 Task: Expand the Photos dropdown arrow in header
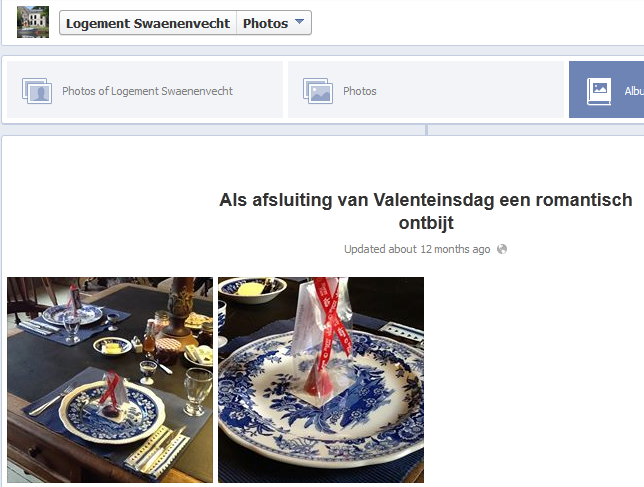tap(299, 21)
